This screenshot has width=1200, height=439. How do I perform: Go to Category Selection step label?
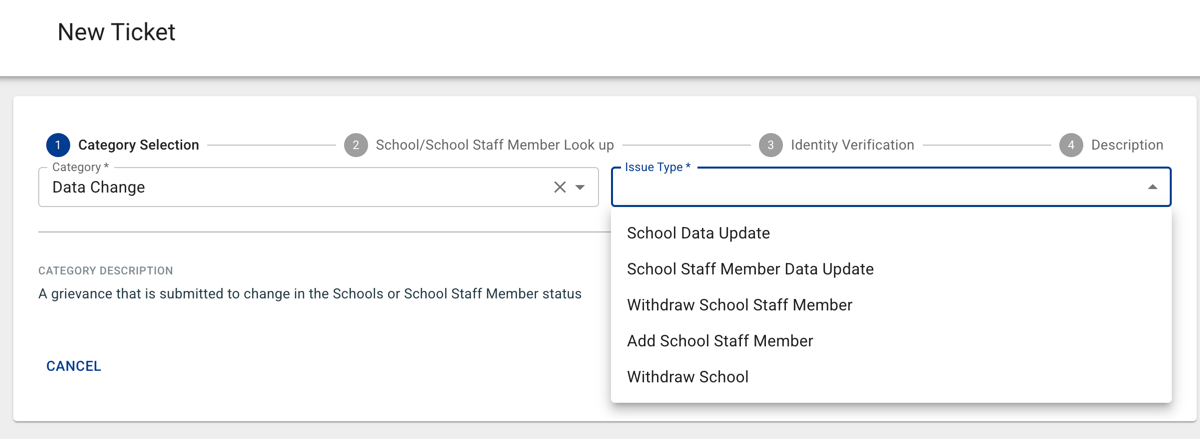(x=138, y=145)
